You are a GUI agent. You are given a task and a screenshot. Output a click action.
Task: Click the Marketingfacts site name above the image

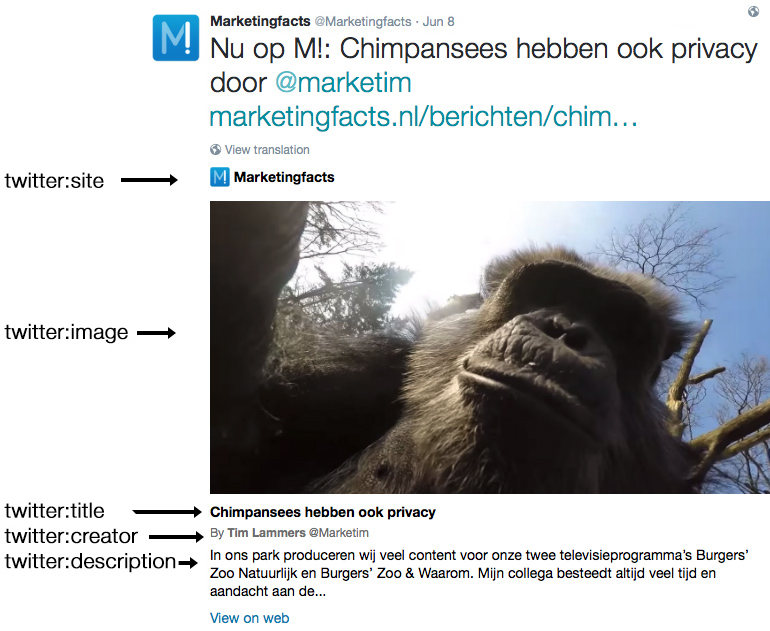(x=284, y=177)
